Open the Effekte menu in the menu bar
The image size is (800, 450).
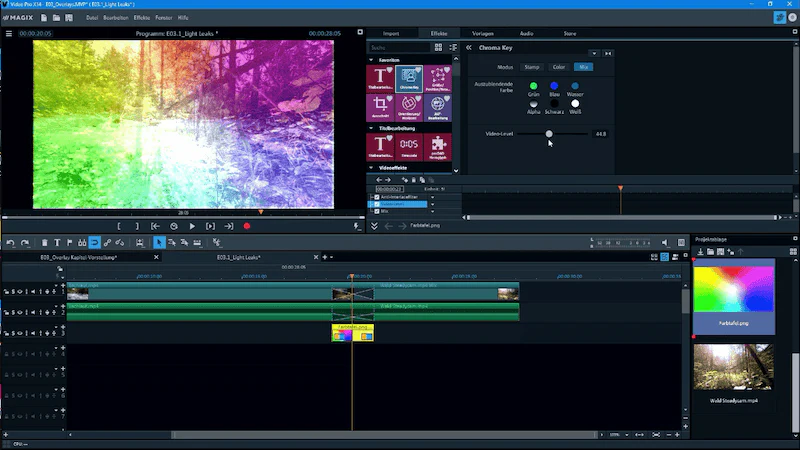142,18
